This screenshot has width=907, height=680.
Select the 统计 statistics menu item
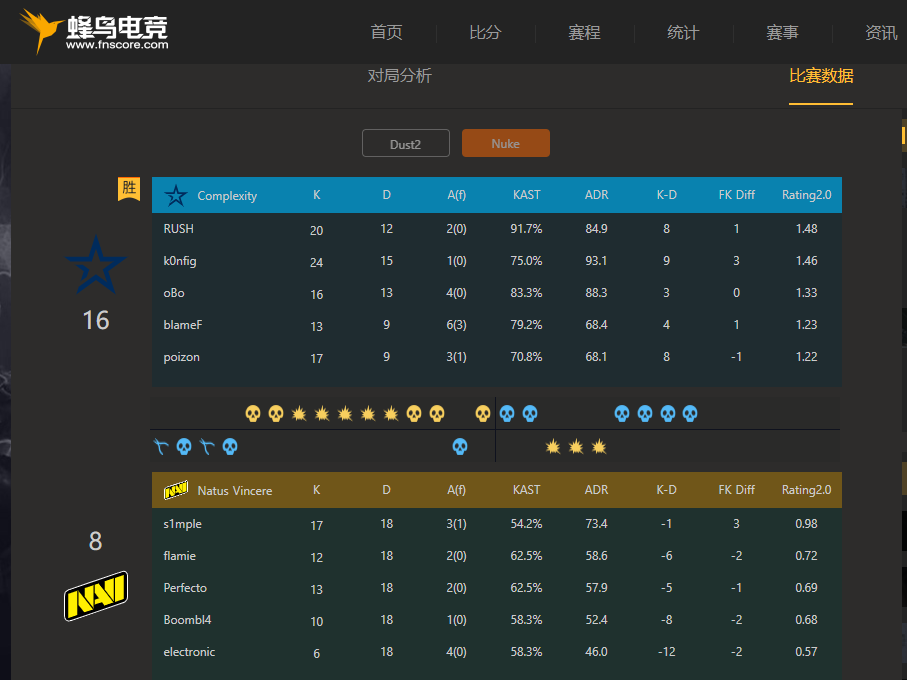point(683,32)
